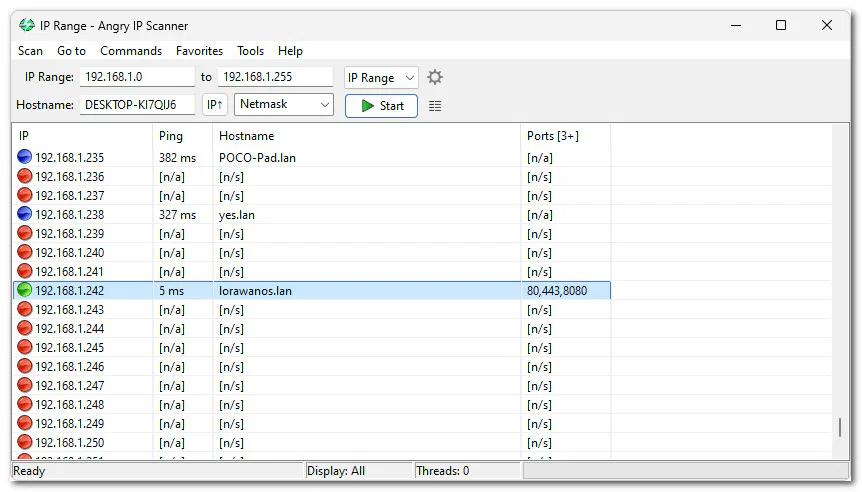The image size is (862, 492).
Task: Click Threads: 0 in status bar
Action: click(443, 471)
